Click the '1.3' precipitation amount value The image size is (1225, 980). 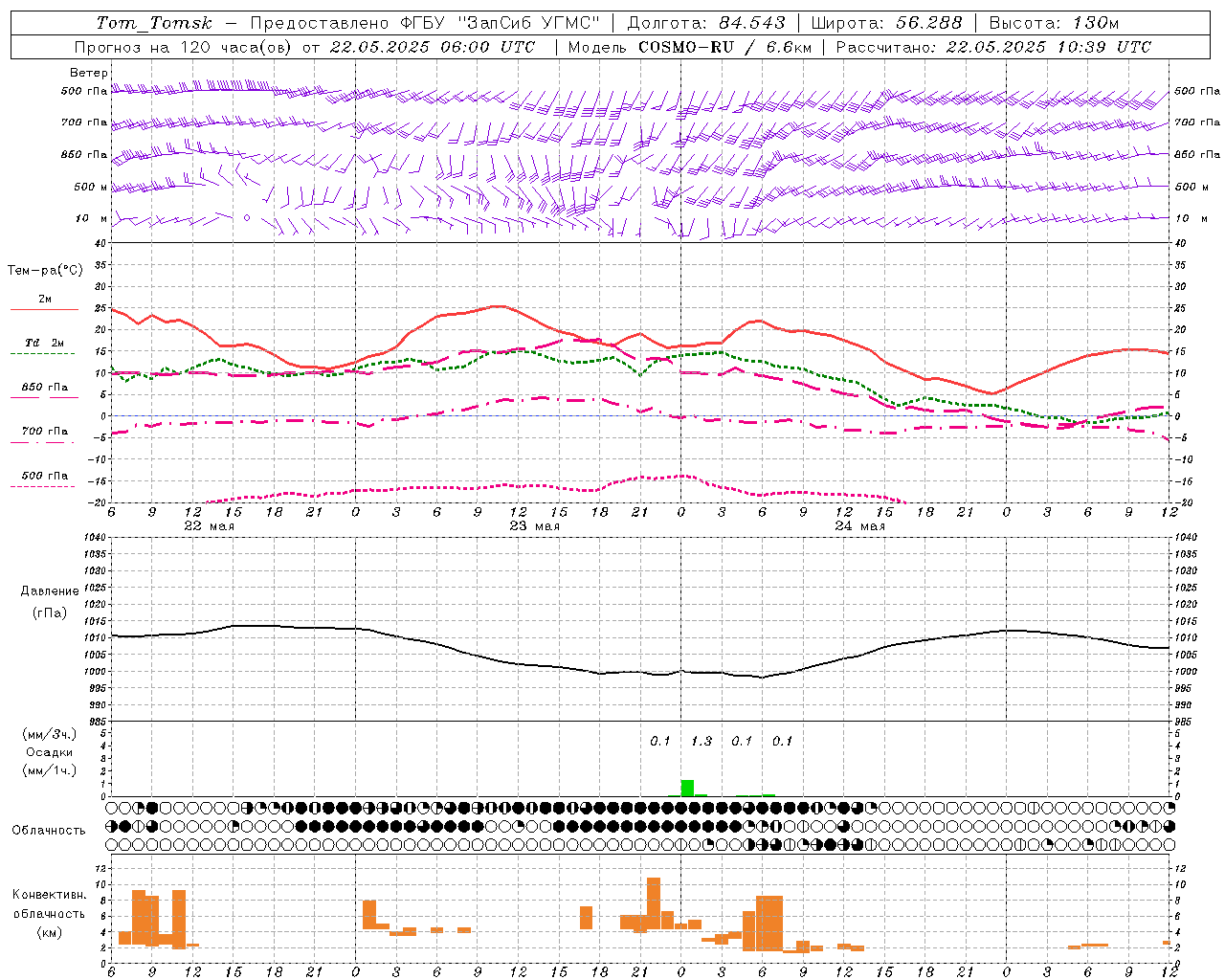702,741
